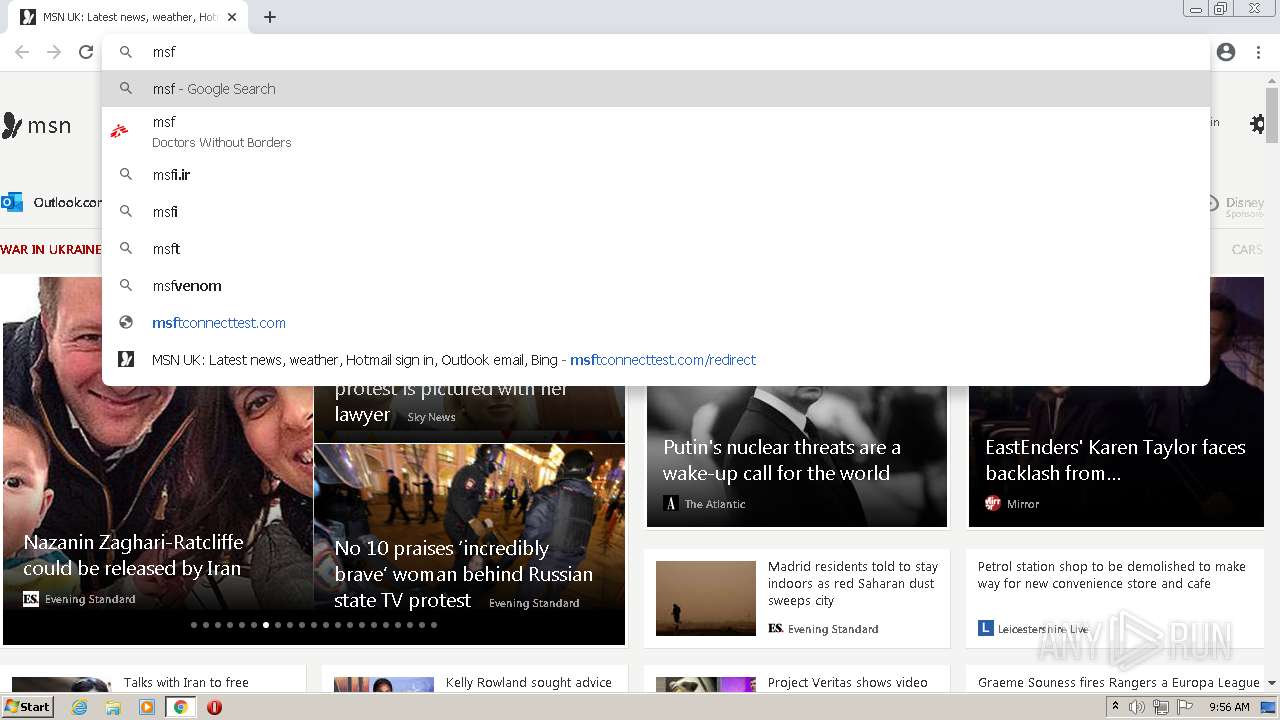This screenshot has height=720, width=1280.
Task: Click the Doctors Without Borders red logo icon
Action: tap(121, 131)
